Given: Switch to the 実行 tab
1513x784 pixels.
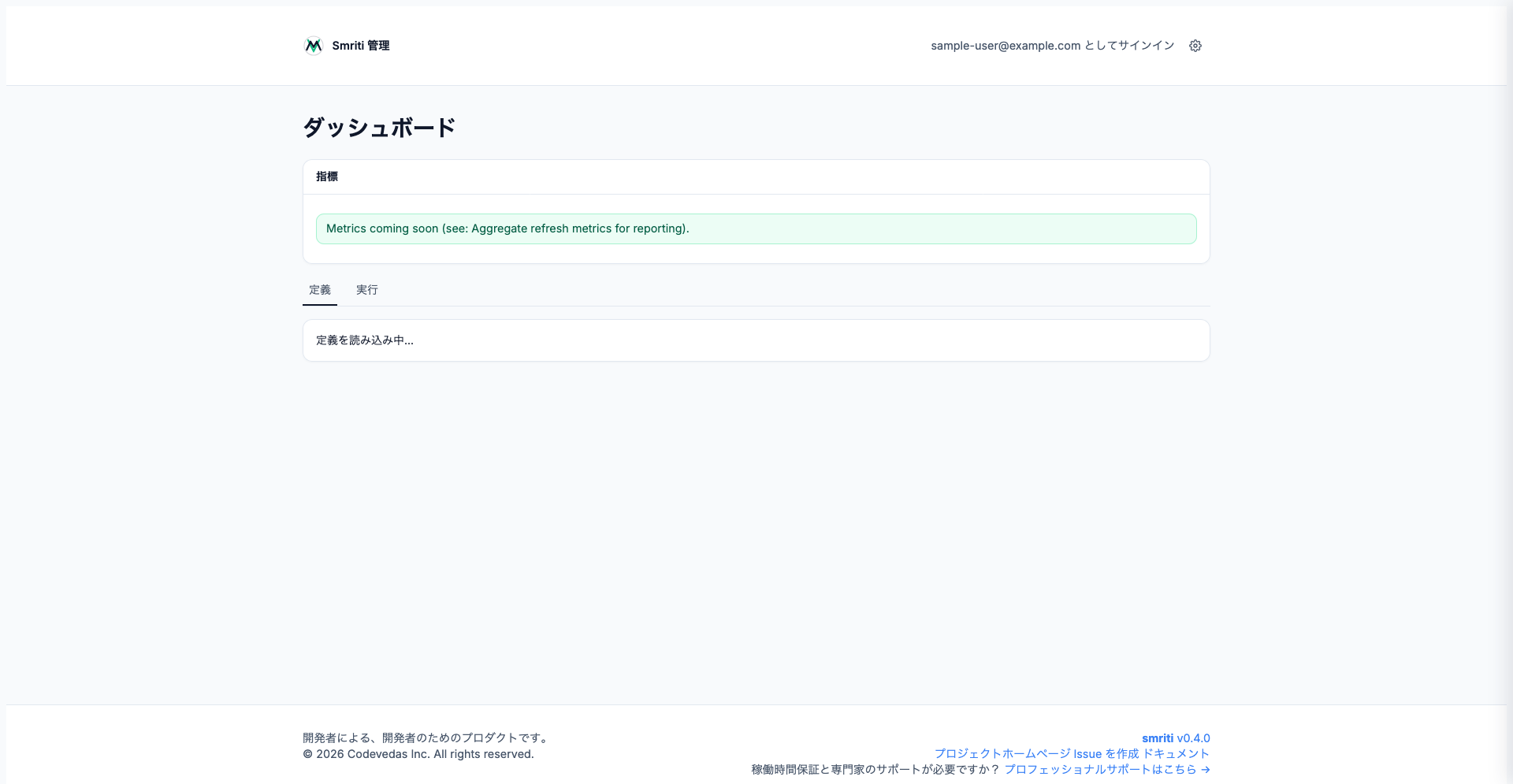Looking at the screenshot, I should pos(366,290).
